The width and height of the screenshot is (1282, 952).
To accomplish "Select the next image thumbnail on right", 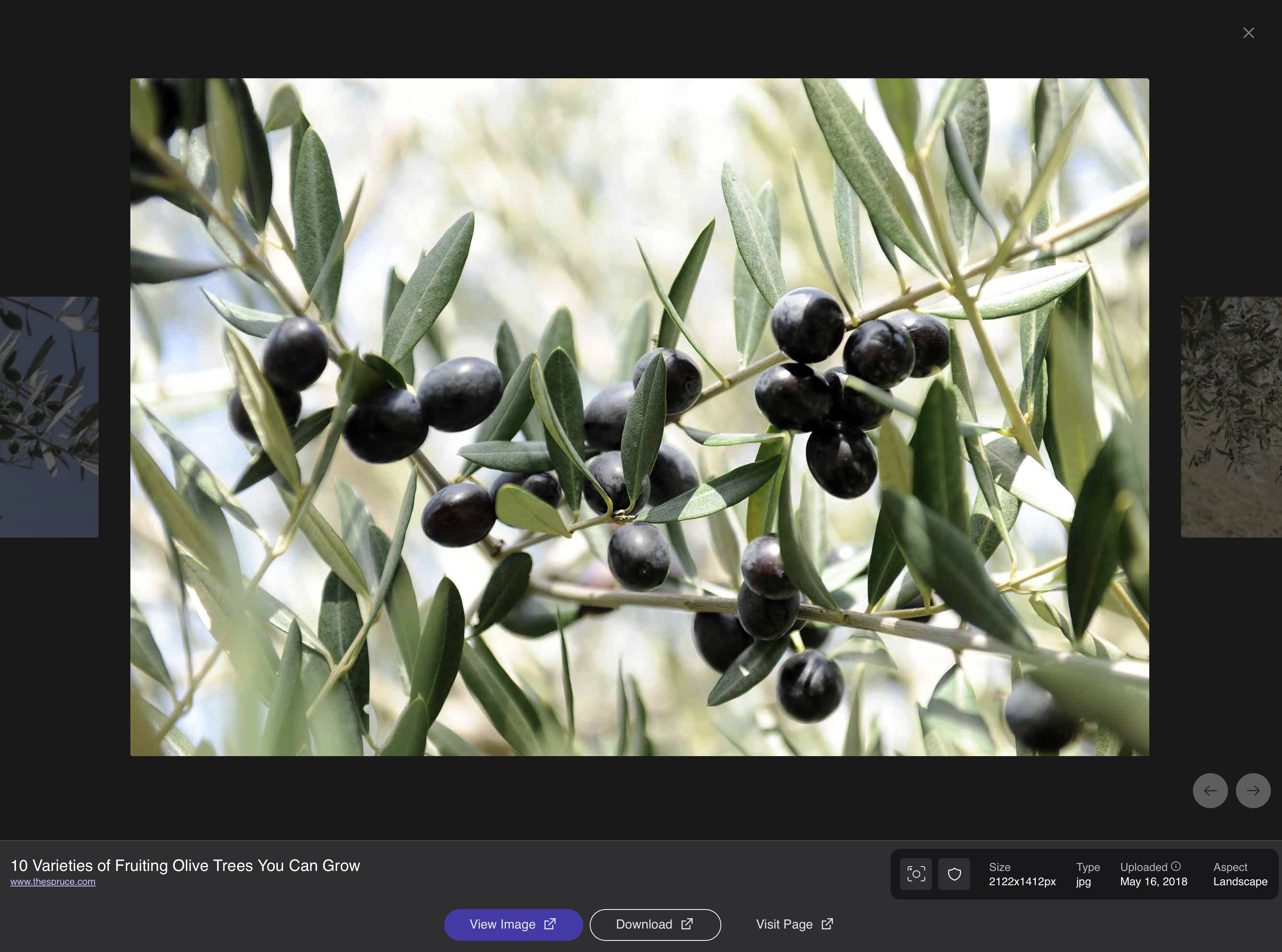I will [1231, 417].
